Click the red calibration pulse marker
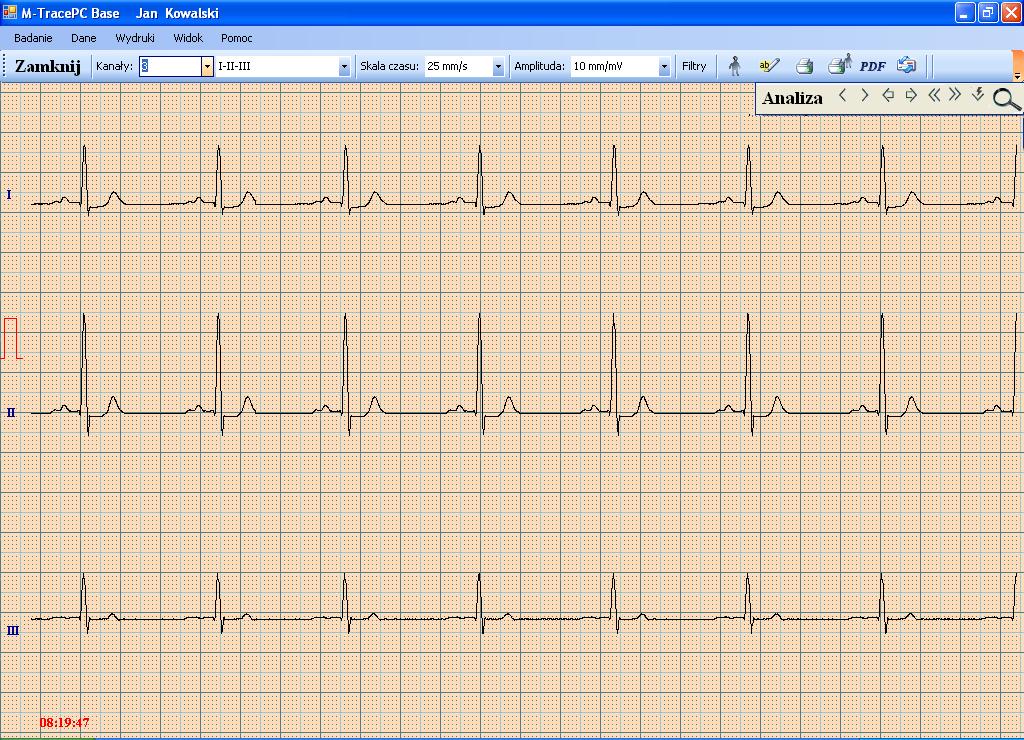 tap(11, 338)
